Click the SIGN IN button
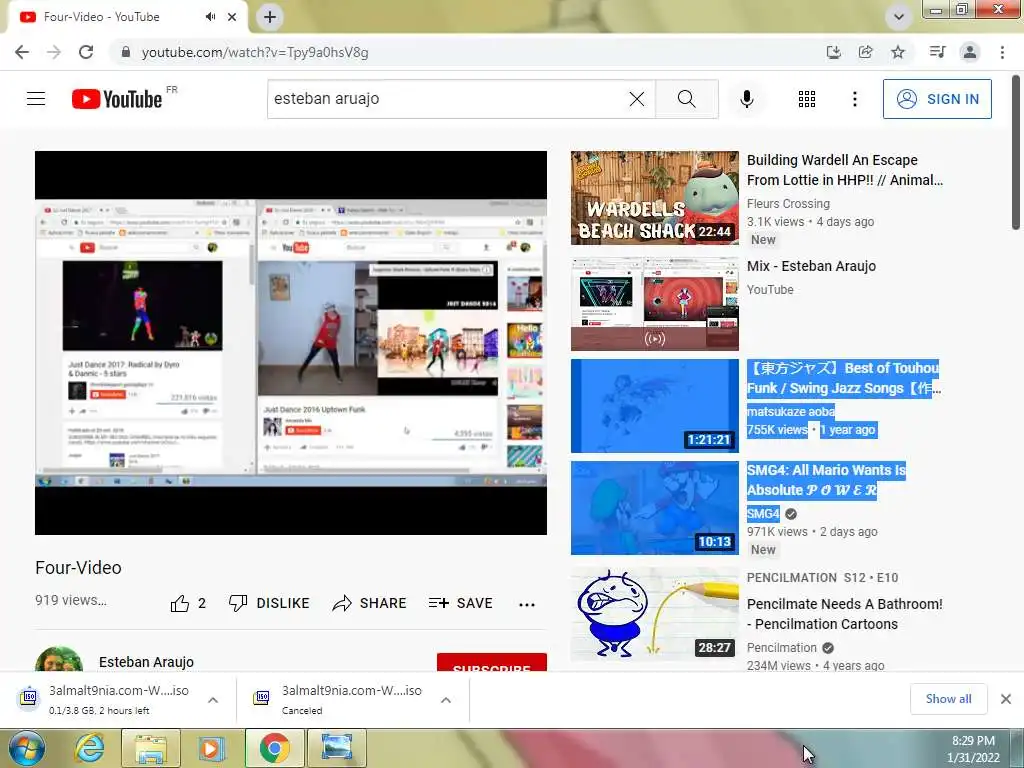Image resolution: width=1024 pixels, height=768 pixels. point(937,99)
